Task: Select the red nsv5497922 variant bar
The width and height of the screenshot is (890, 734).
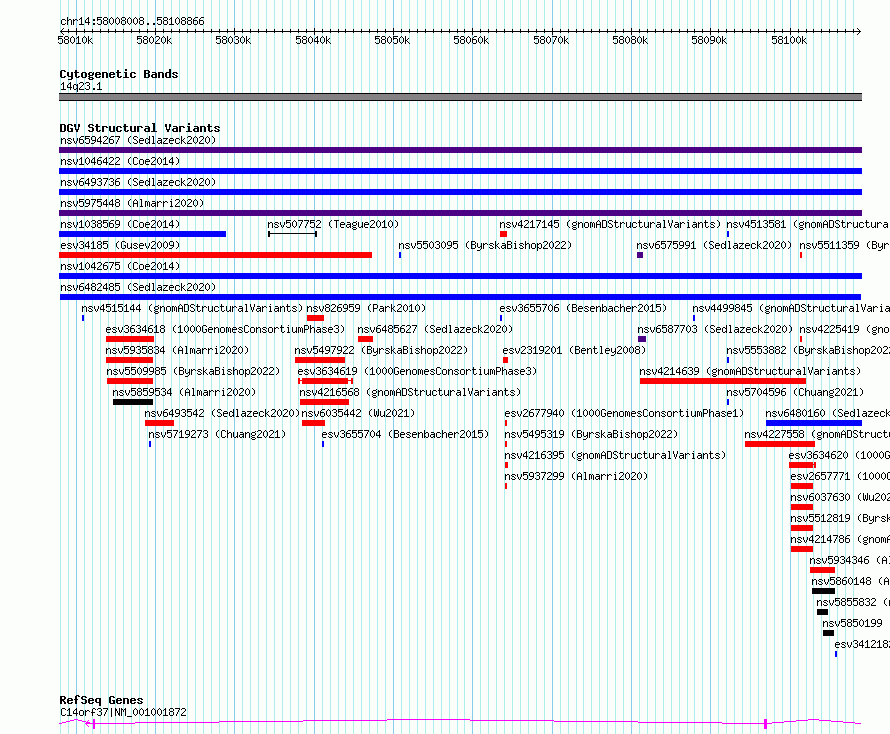Action: click(x=320, y=360)
